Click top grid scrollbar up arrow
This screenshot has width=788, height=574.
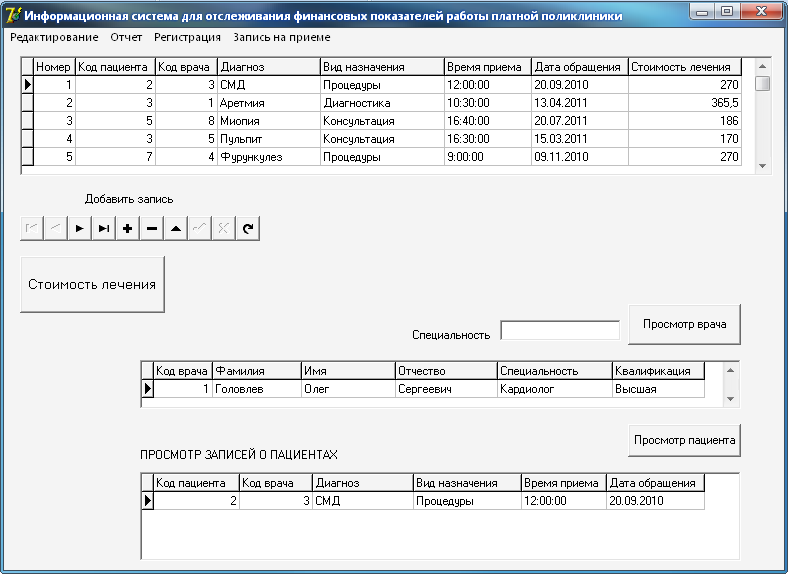(x=762, y=66)
